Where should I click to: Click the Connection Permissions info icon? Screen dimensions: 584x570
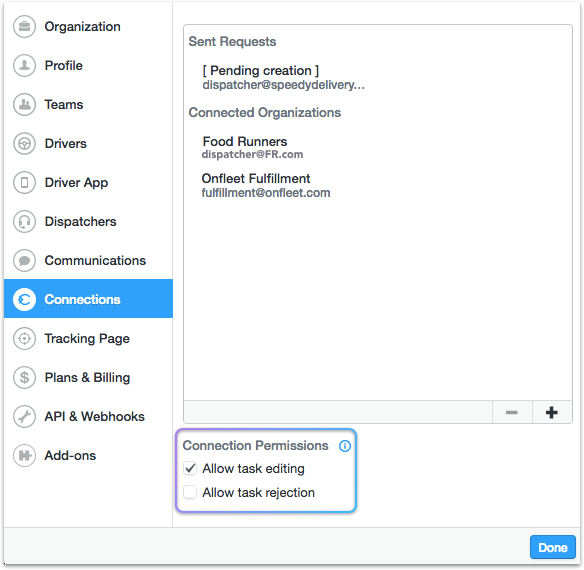pyautogui.click(x=345, y=446)
